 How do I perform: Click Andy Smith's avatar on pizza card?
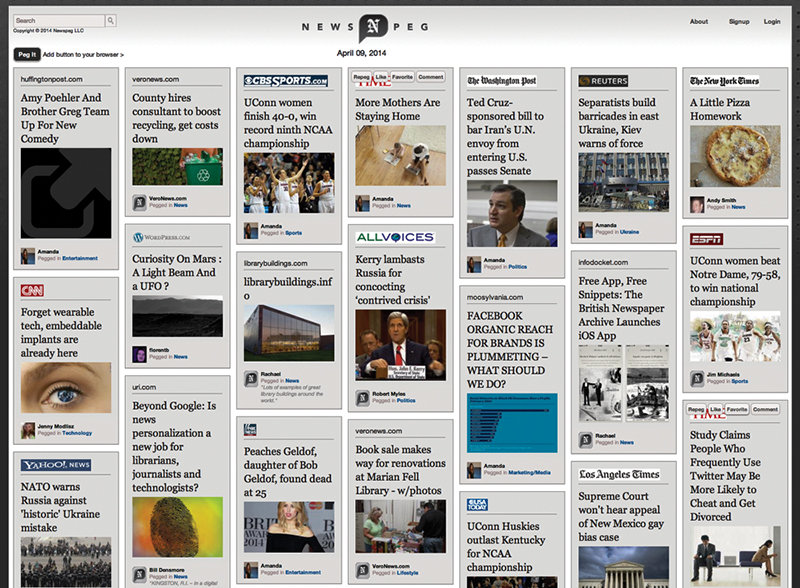point(697,204)
